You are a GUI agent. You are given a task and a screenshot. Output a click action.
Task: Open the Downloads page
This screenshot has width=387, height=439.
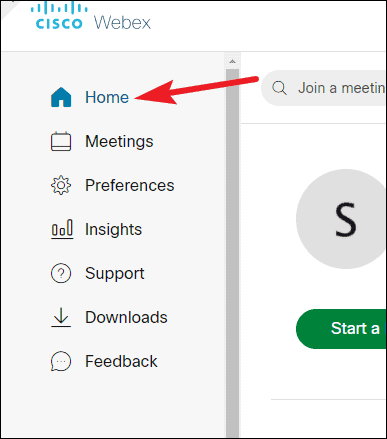click(126, 317)
